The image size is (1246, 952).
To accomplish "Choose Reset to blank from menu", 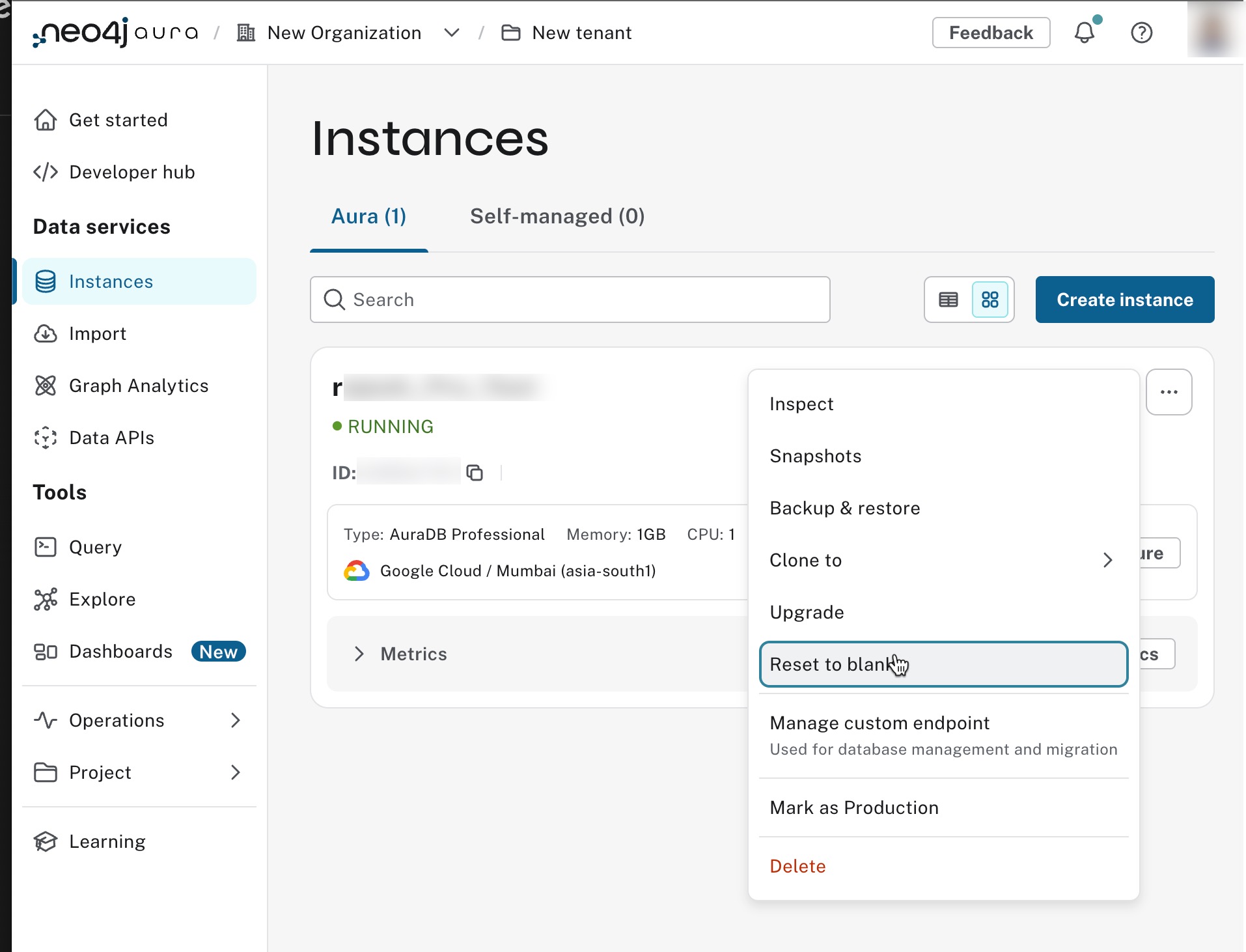I will point(943,664).
